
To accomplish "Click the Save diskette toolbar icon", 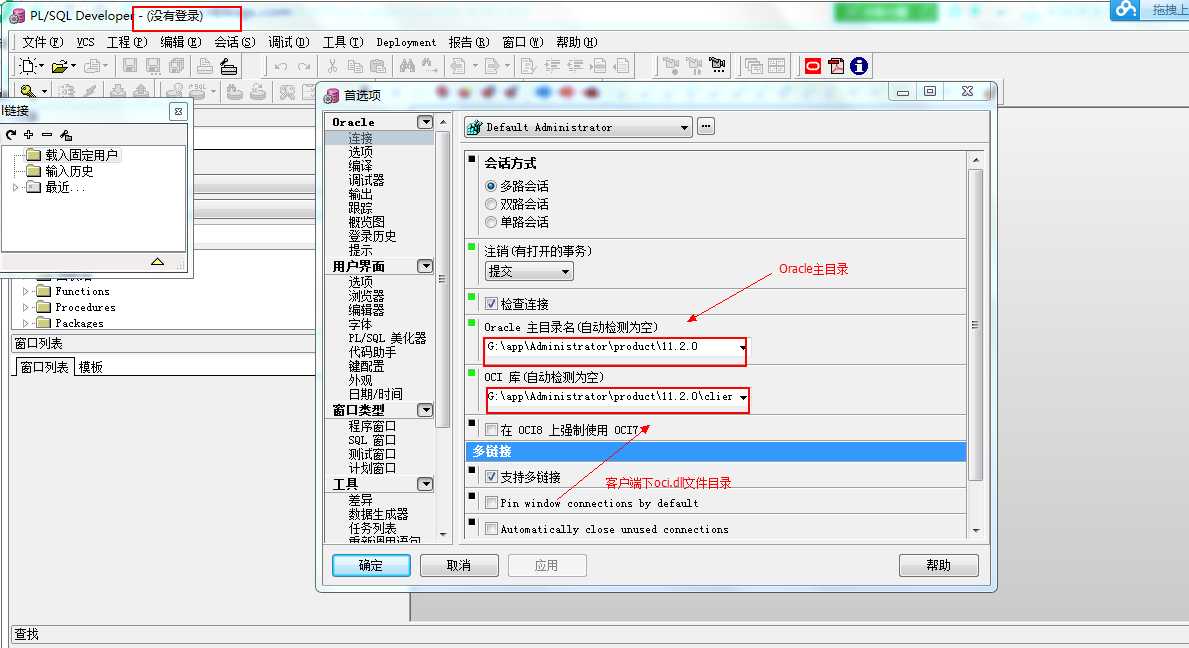I will 130,66.
